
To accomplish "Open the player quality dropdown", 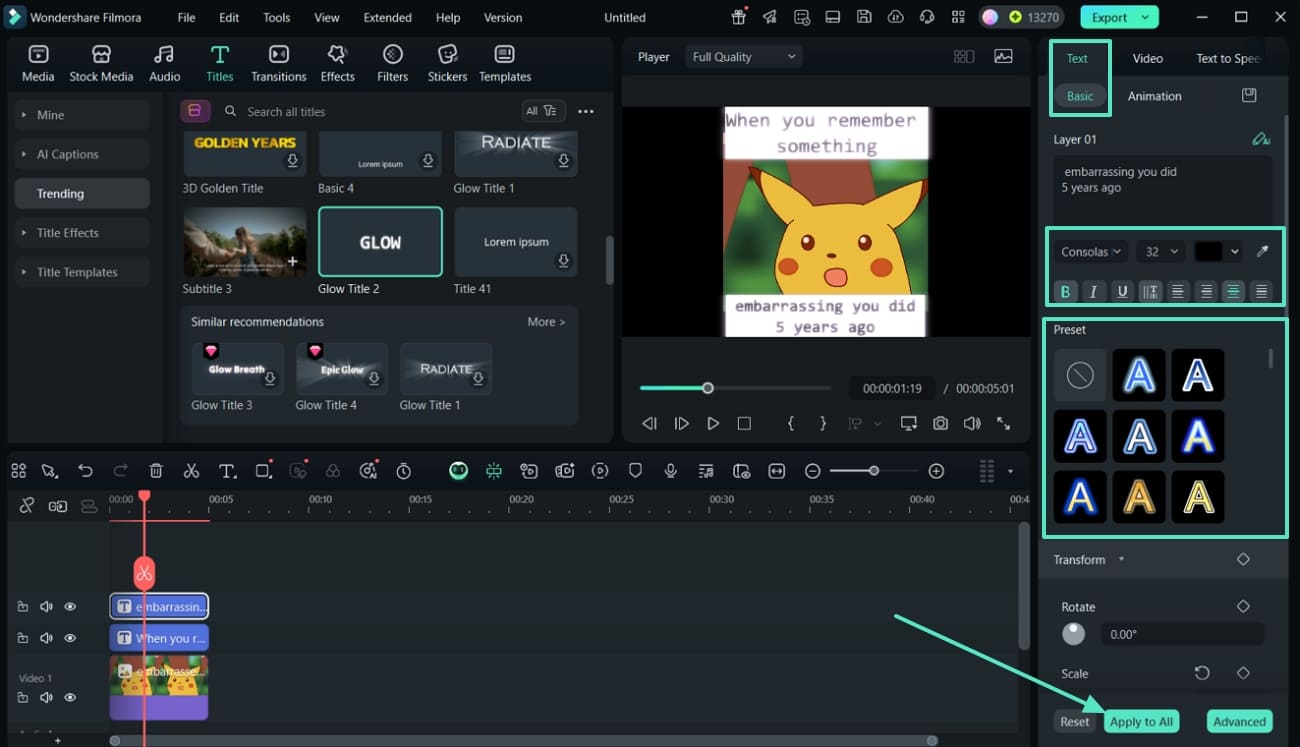I will coord(744,57).
